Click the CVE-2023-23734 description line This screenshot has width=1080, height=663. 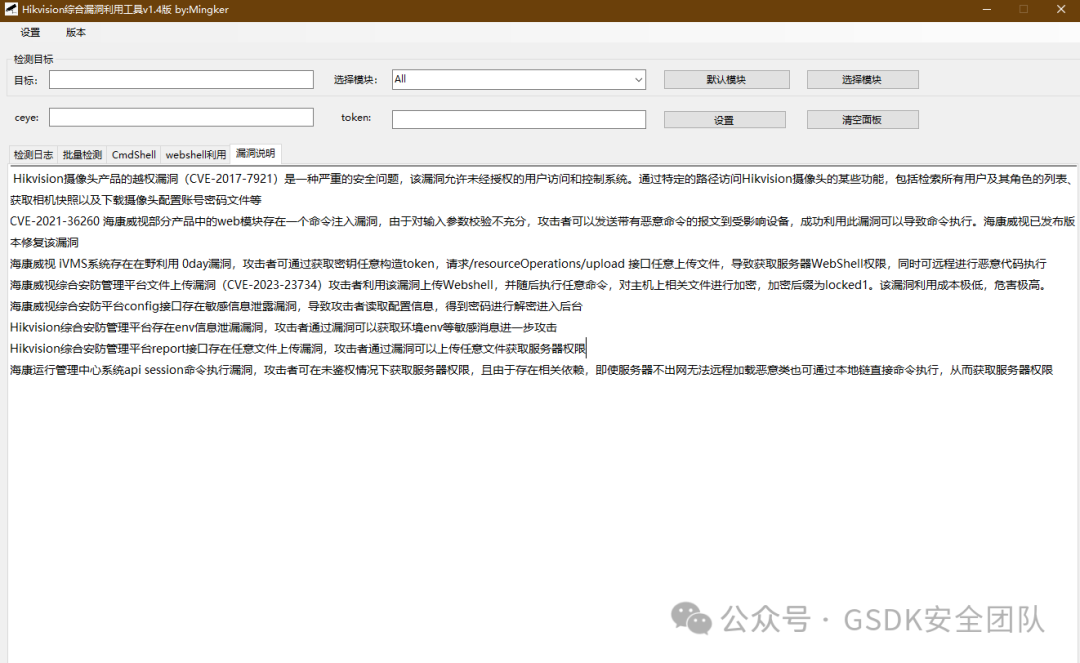(528, 285)
